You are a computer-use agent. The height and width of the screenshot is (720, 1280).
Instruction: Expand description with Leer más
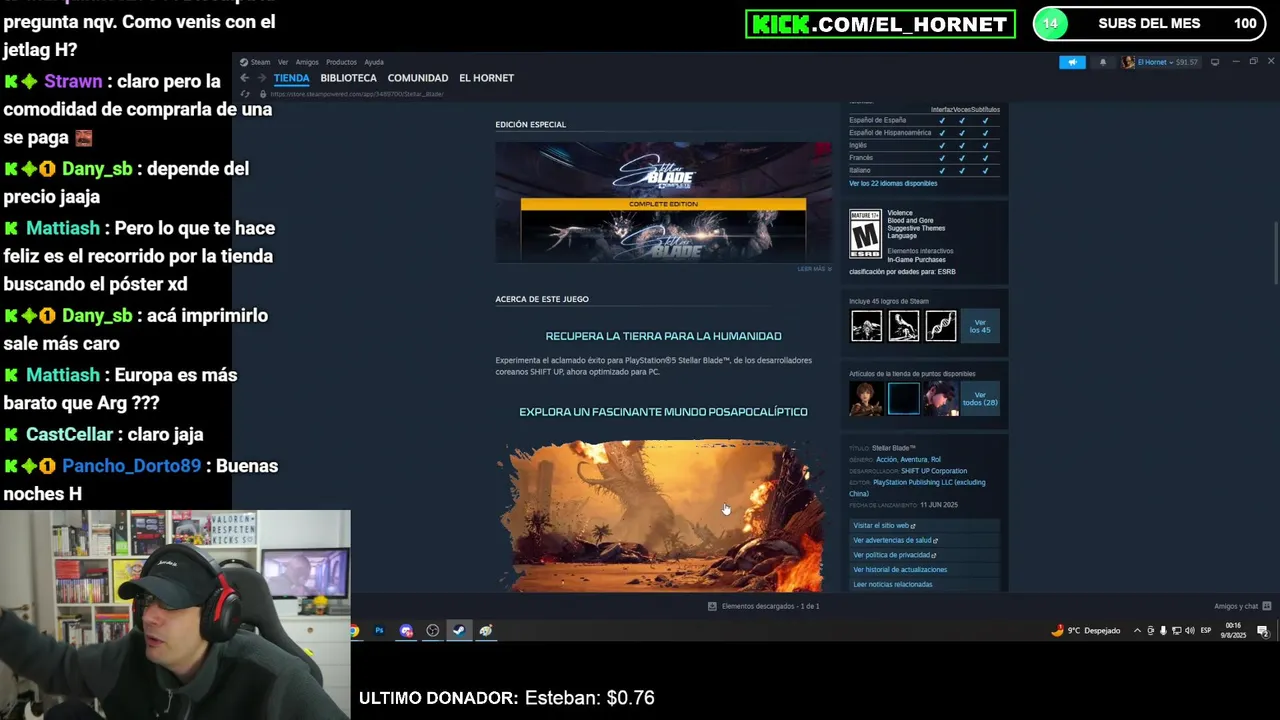tap(814, 269)
